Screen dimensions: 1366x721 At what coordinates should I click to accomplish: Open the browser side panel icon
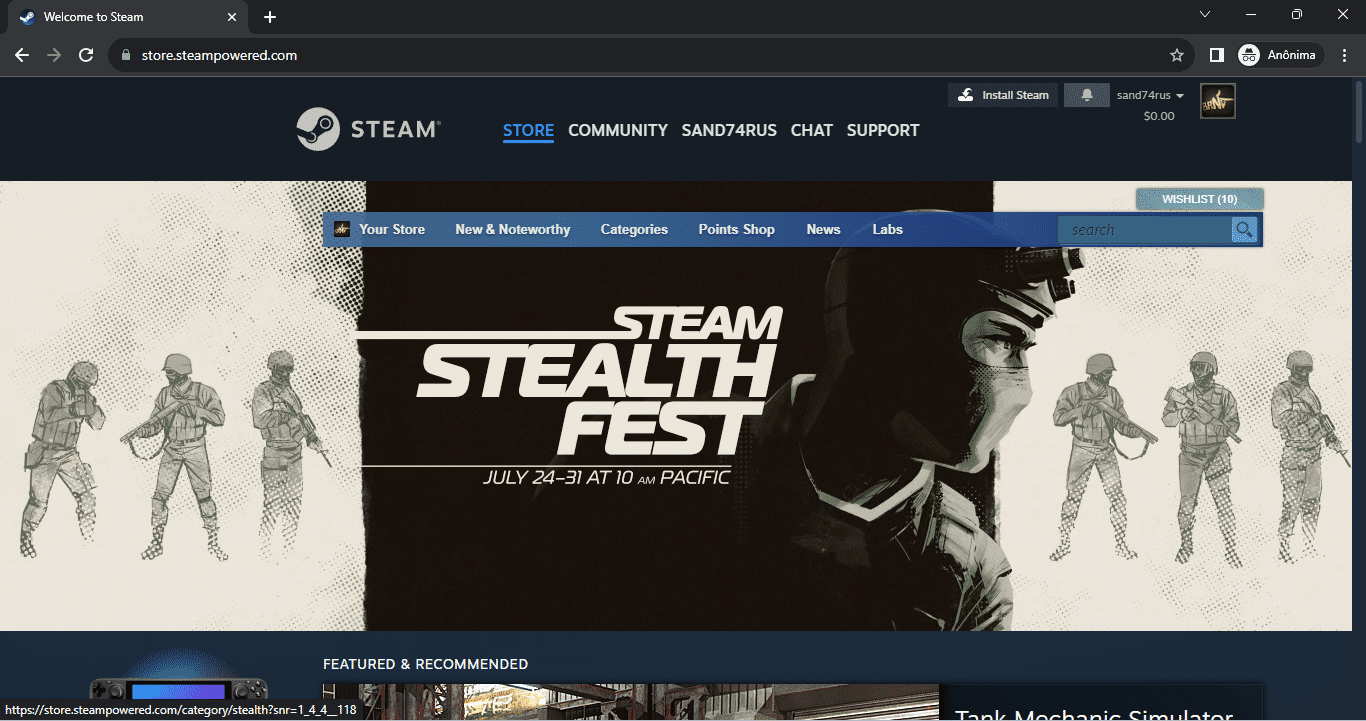click(1217, 55)
